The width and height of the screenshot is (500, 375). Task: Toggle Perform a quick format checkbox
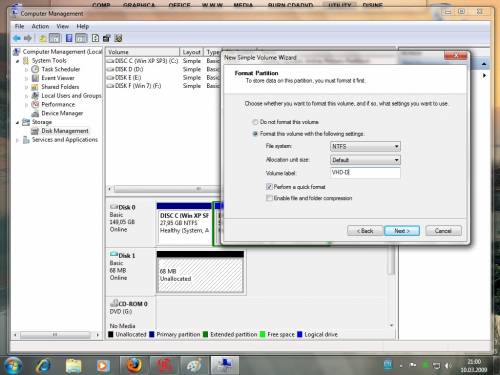(269, 187)
